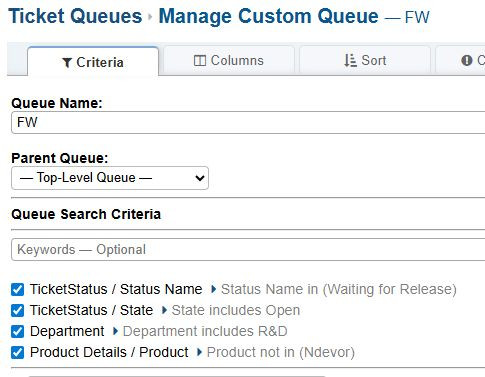Click the arrow icon next to Status Name criterion
Viewport: 485px width, 377px height.
(214, 289)
